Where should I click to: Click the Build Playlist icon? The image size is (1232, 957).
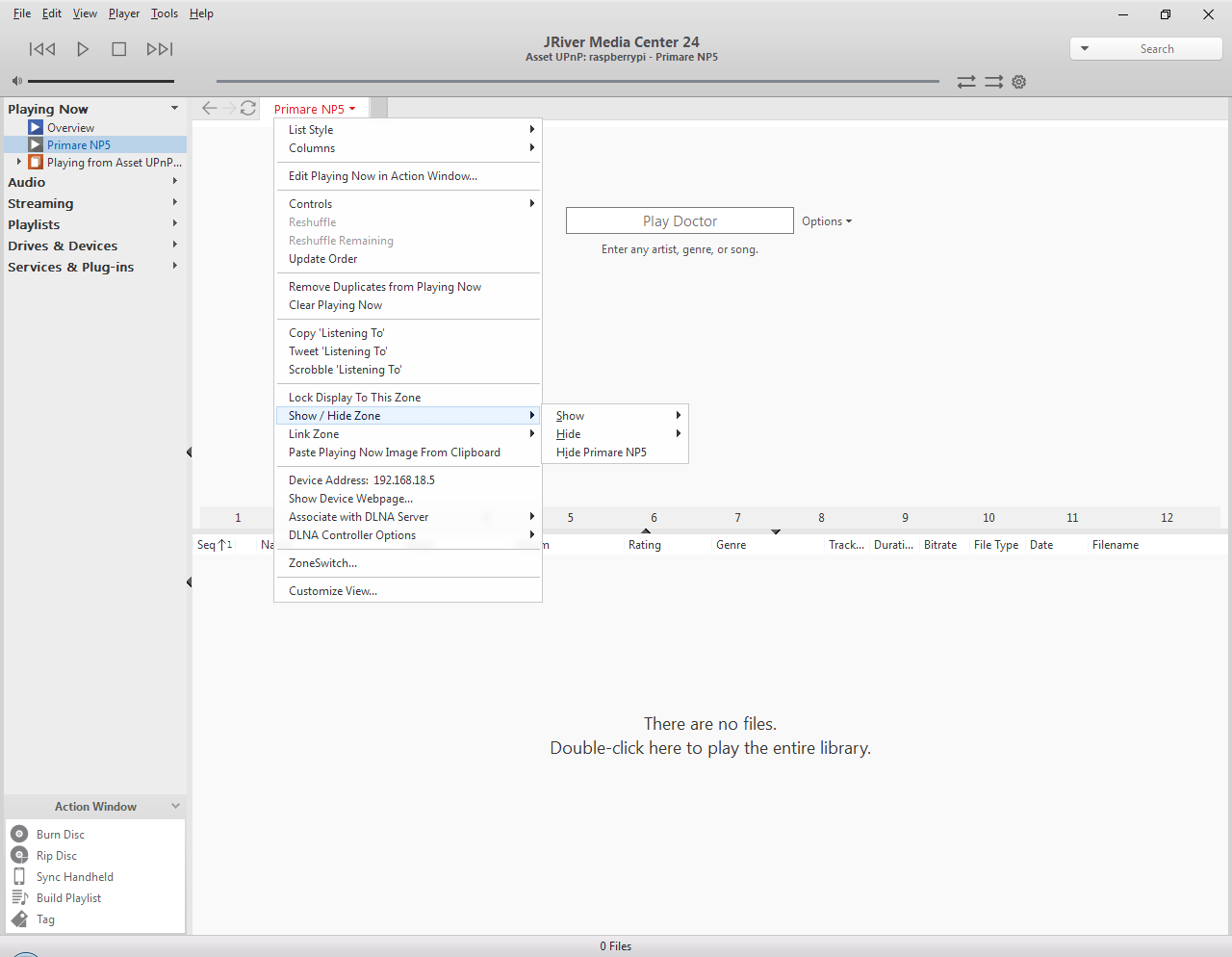(19, 897)
